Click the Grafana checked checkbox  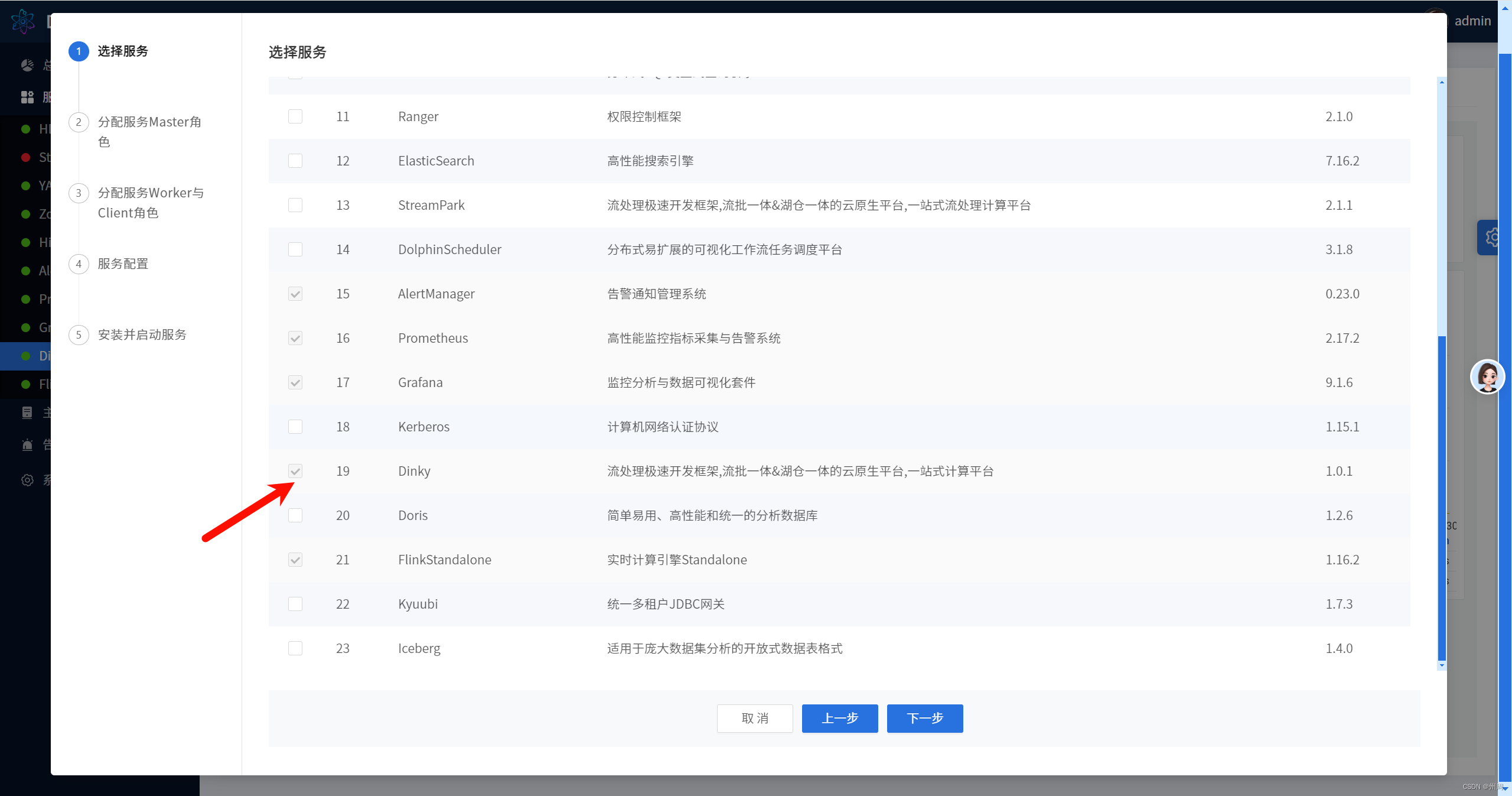click(295, 382)
